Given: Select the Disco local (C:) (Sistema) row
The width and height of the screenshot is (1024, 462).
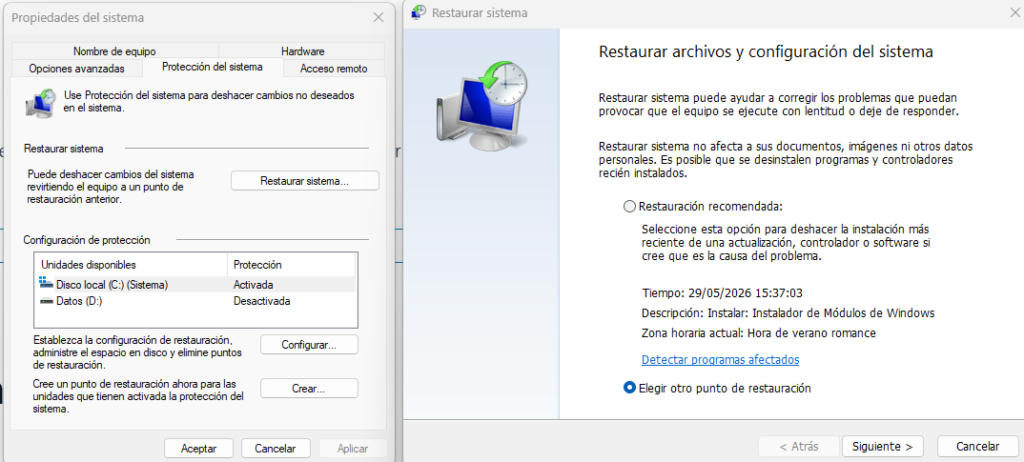Looking at the screenshot, I should tap(196, 285).
